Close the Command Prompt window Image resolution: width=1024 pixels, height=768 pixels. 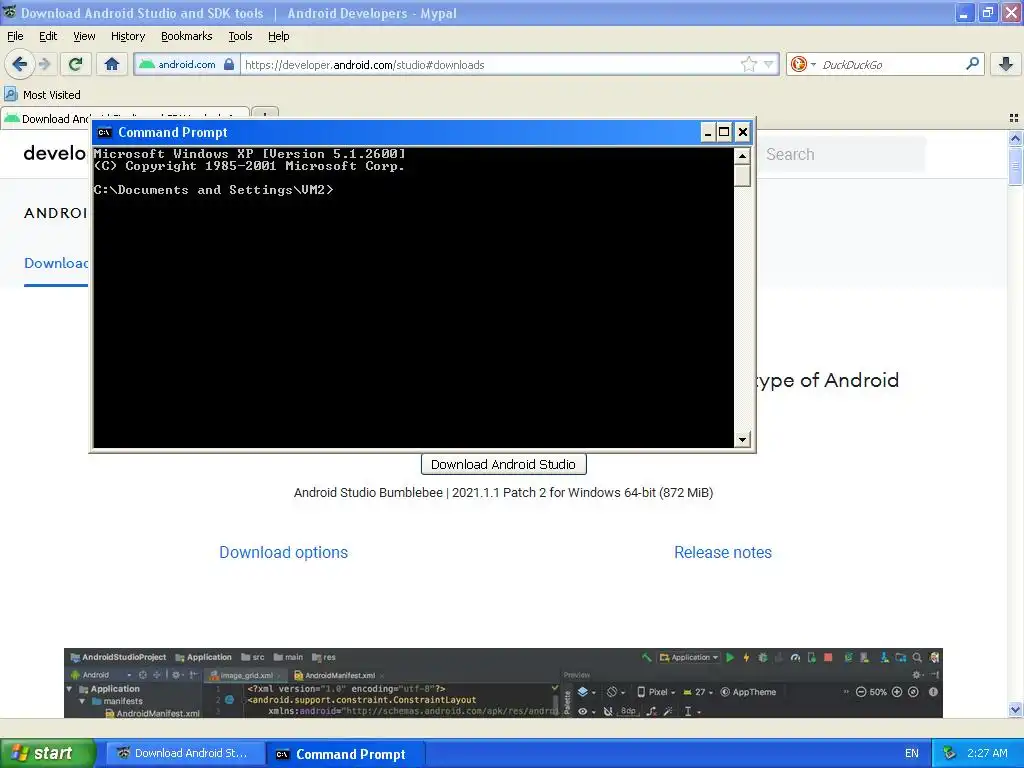tap(743, 133)
